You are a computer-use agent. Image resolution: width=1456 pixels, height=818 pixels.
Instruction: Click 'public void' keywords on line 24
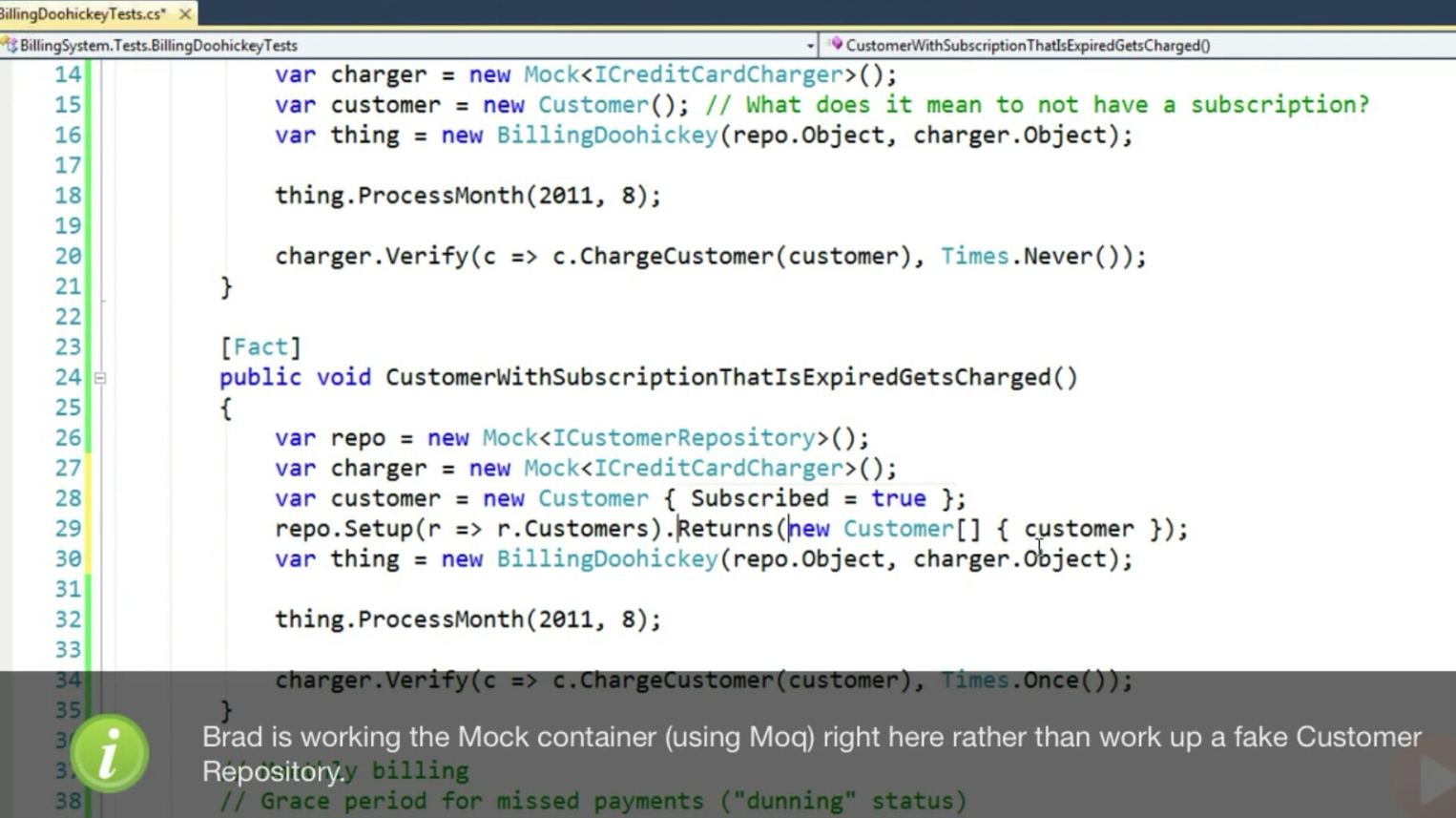pos(295,377)
